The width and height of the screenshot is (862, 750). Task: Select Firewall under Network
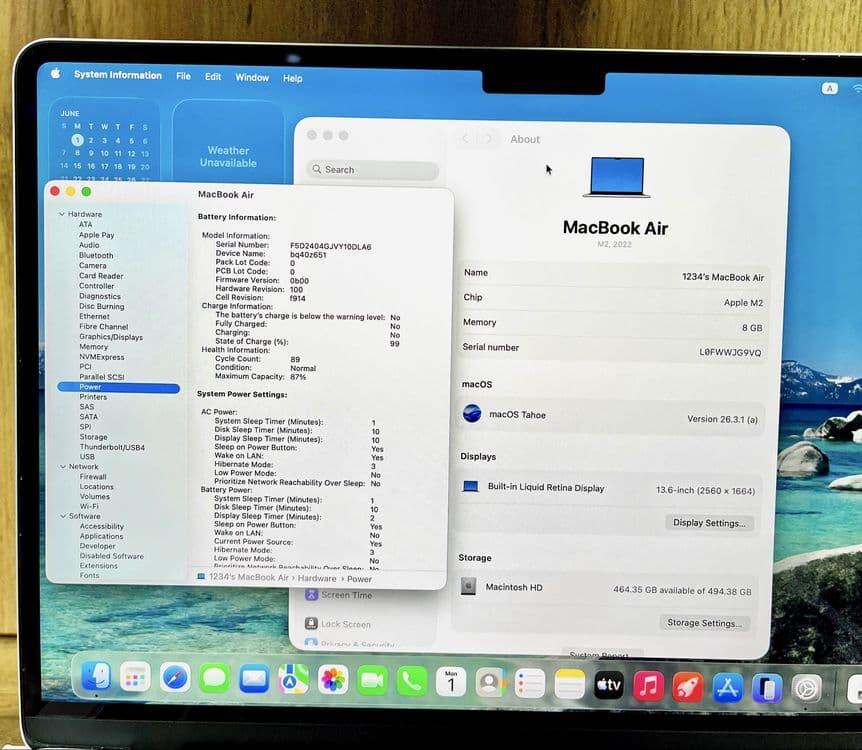pyautogui.click(x=93, y=476)
